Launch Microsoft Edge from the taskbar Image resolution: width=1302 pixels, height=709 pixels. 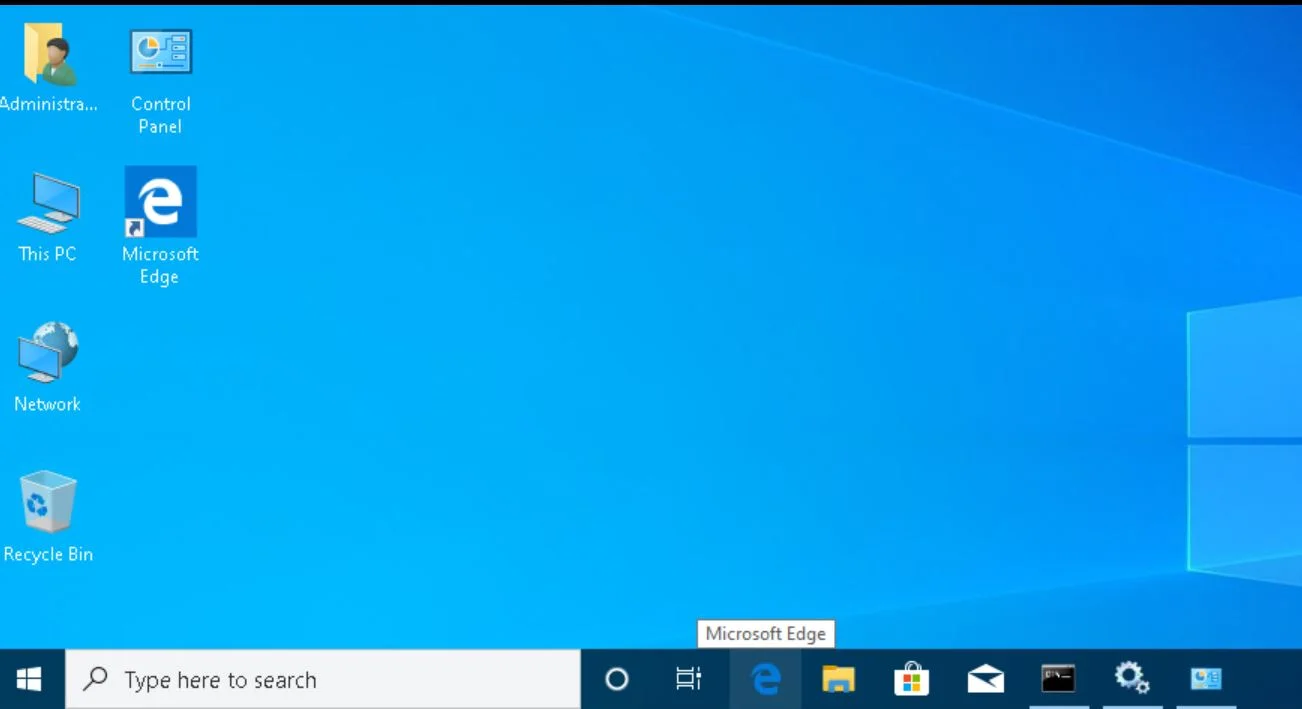[766, 680]
